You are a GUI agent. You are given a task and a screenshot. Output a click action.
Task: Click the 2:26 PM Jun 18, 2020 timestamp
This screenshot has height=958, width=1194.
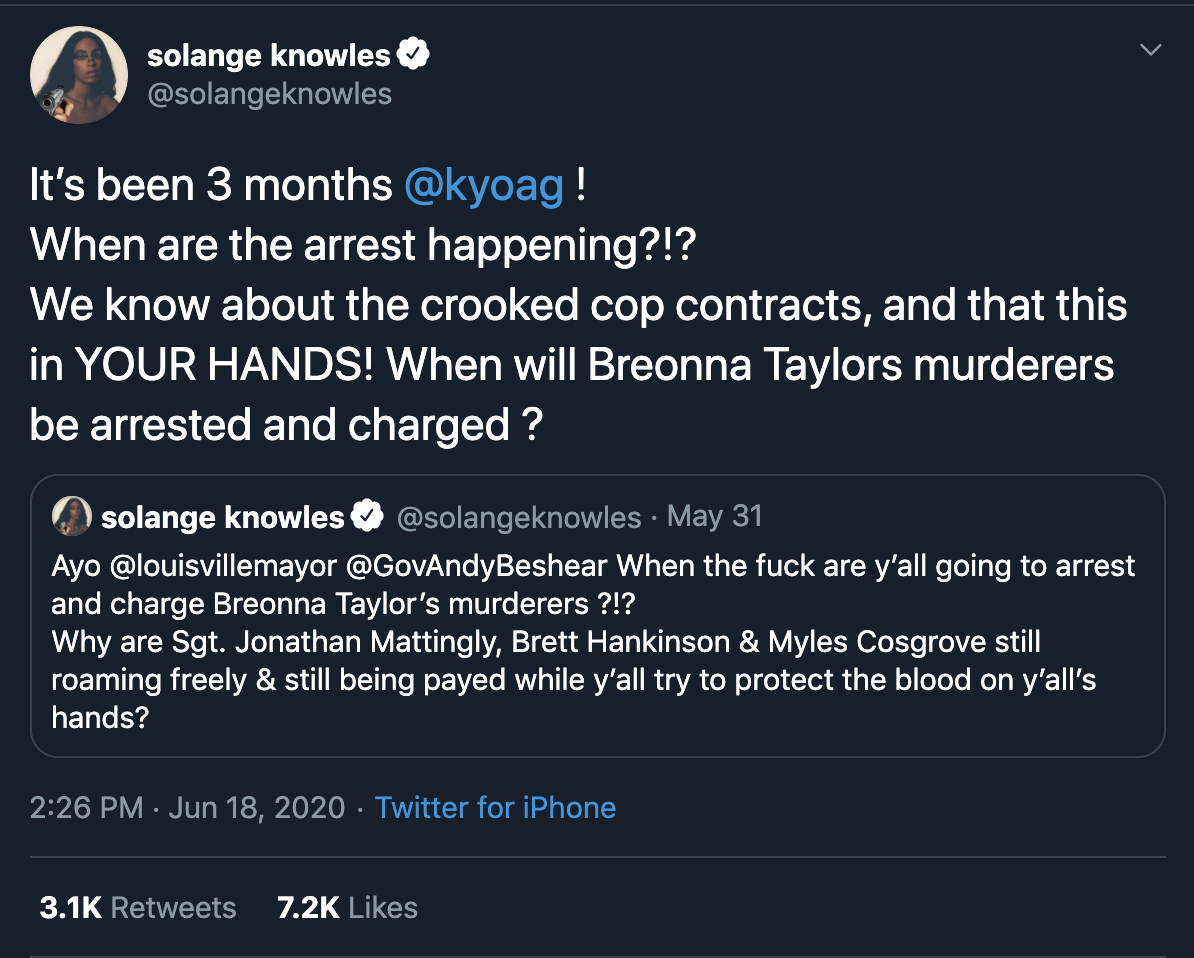pyautogui.click(x=187, y=808)
